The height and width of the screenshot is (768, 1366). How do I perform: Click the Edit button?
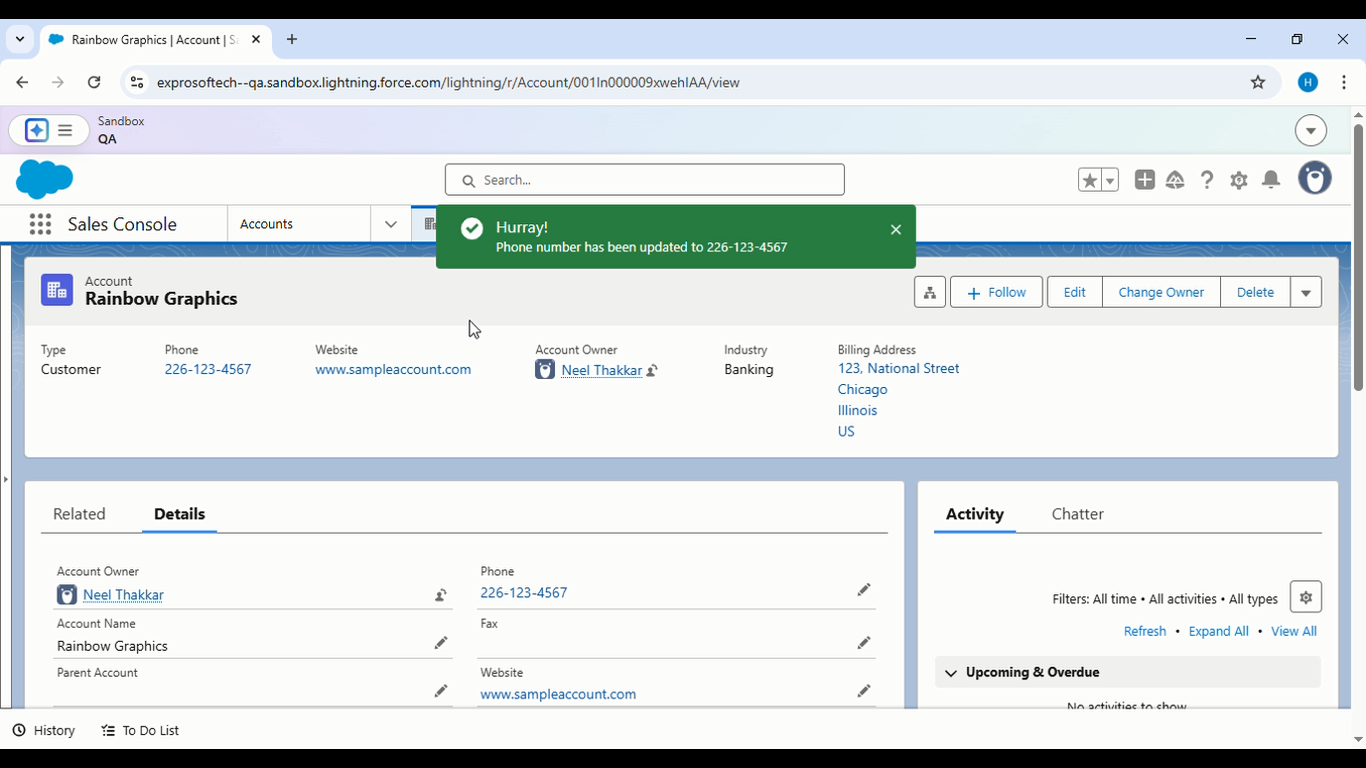[x=1075, y=292]
